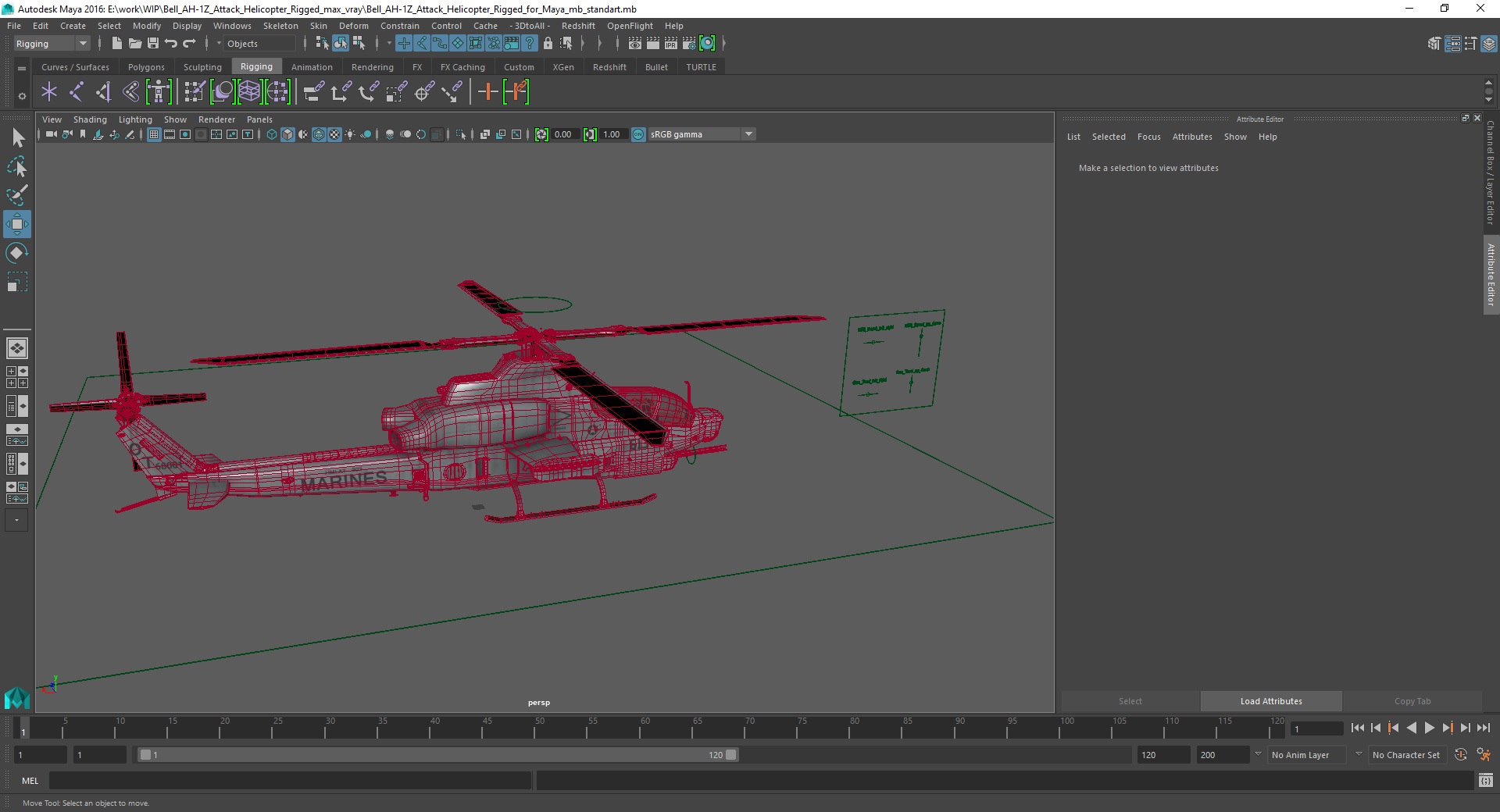Viewport: 1500px width, 812px height.
Task: Toggle the selection Lock icon
Action: click(548, 44)
